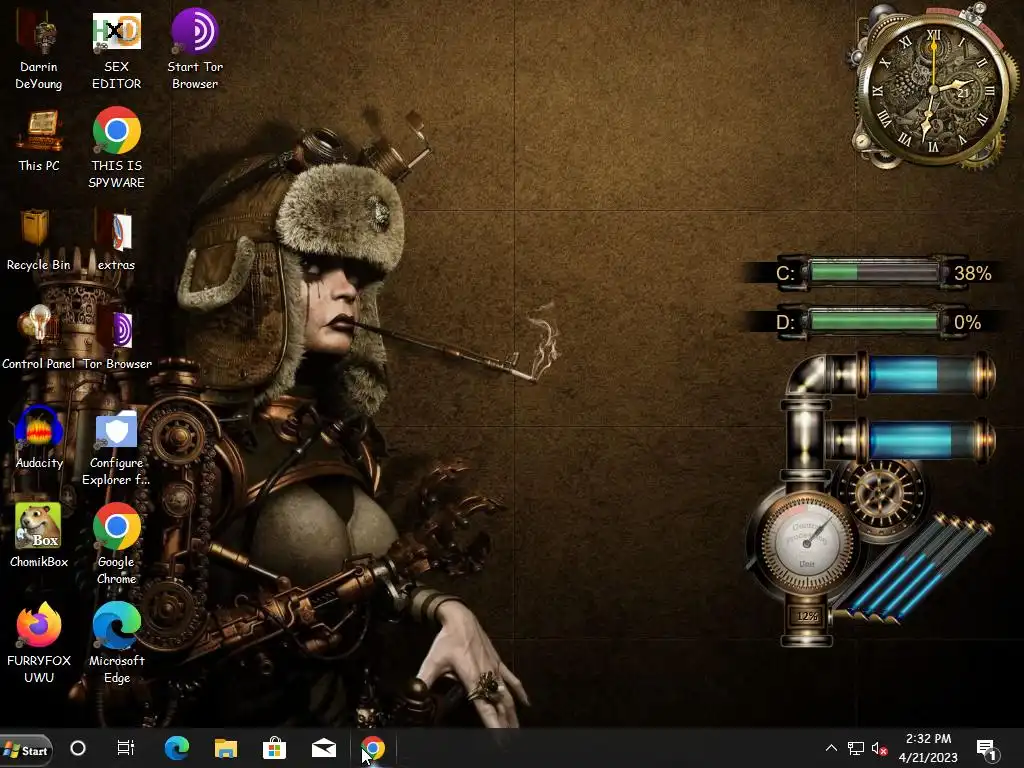1024x768 pixels.
Task: Click the lower blue tube meter gadget
Action: (x=925, y=441)
